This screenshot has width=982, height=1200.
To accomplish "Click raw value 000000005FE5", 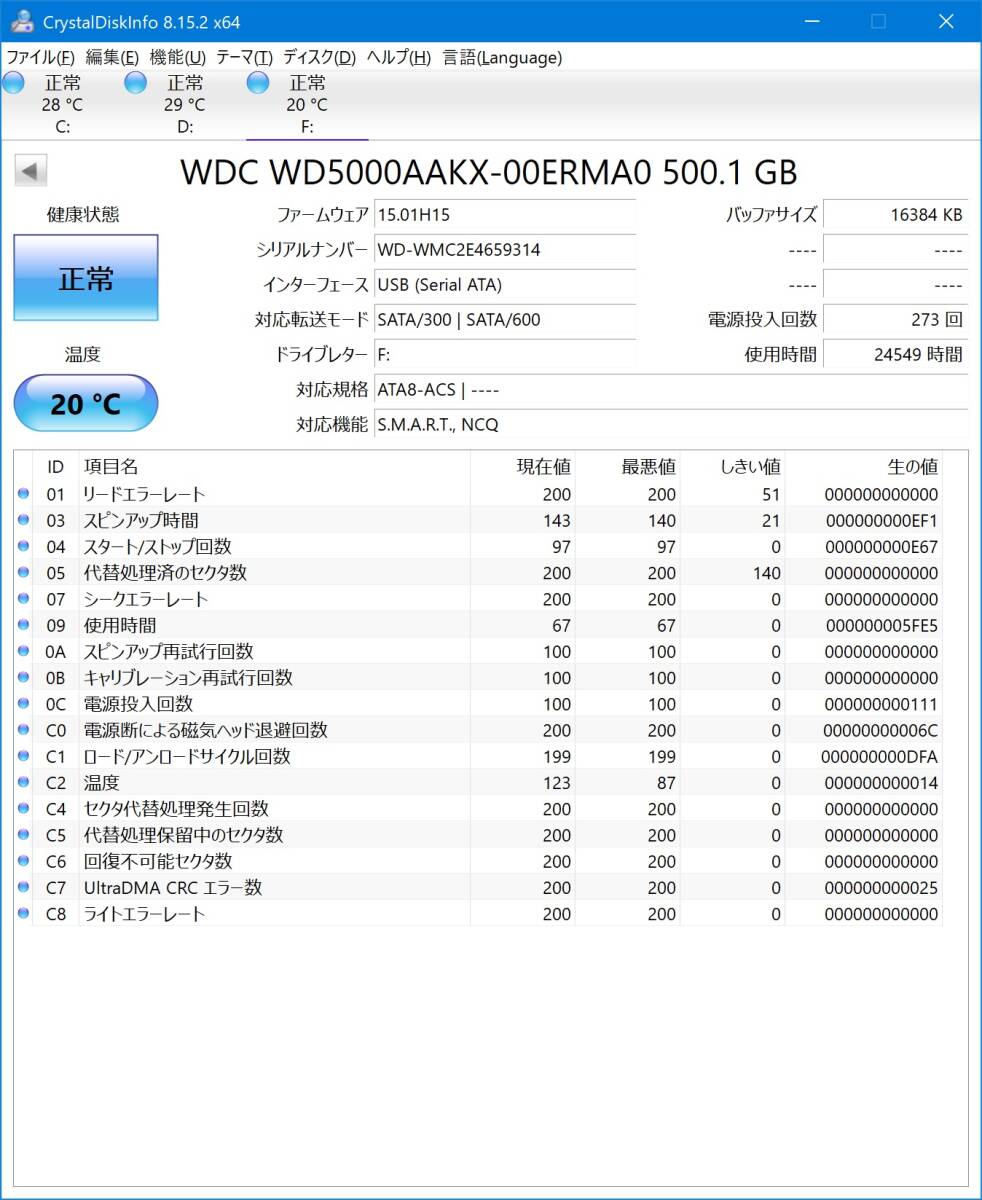I will 881,626.
